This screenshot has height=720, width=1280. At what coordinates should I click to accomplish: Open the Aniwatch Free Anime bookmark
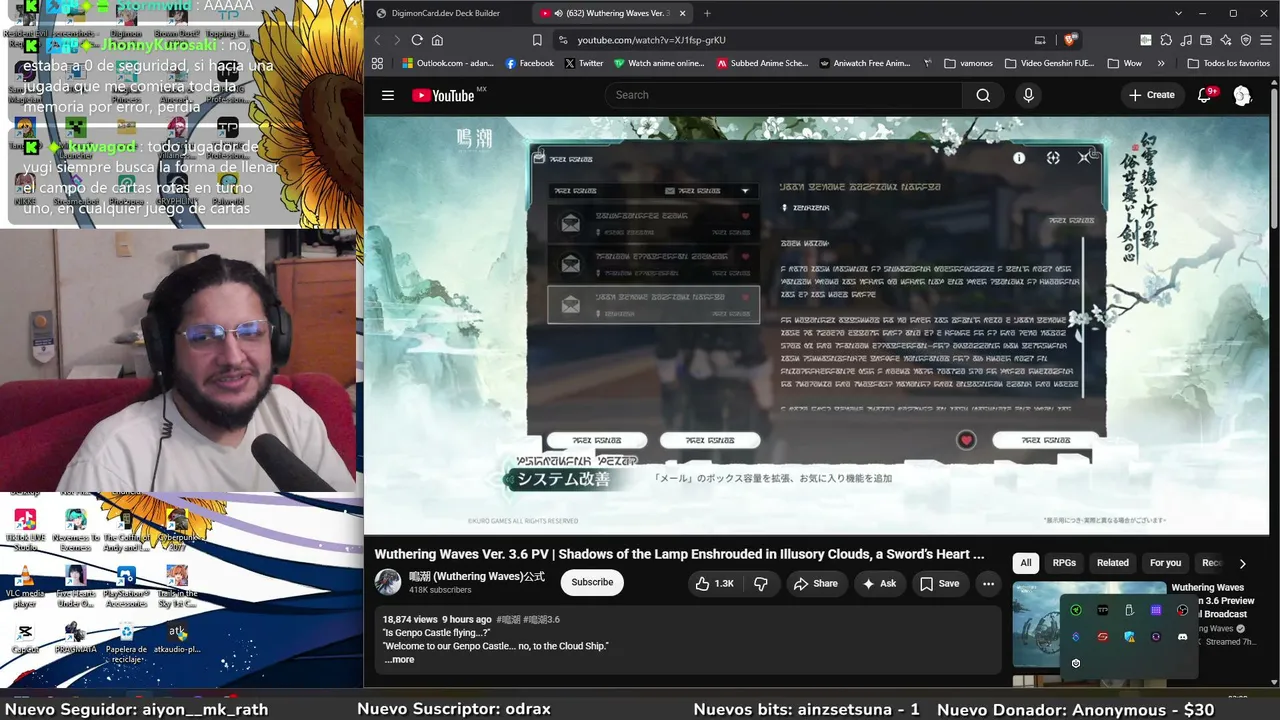tap(864, 63)
